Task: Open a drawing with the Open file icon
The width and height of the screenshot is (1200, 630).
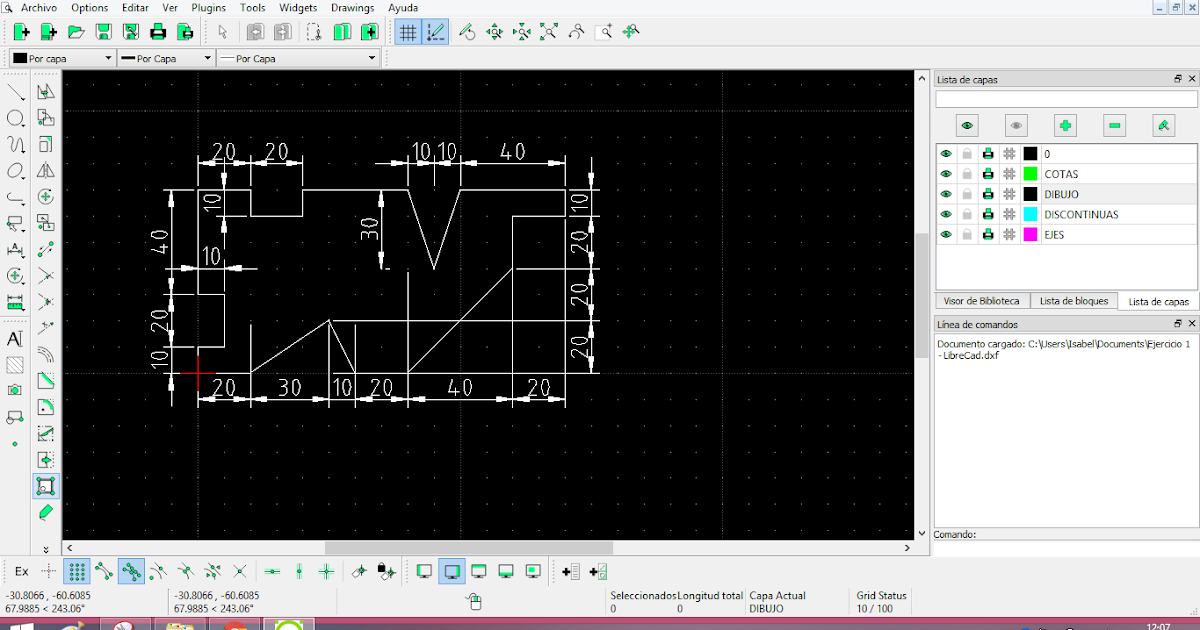Action: click(75, 31)
